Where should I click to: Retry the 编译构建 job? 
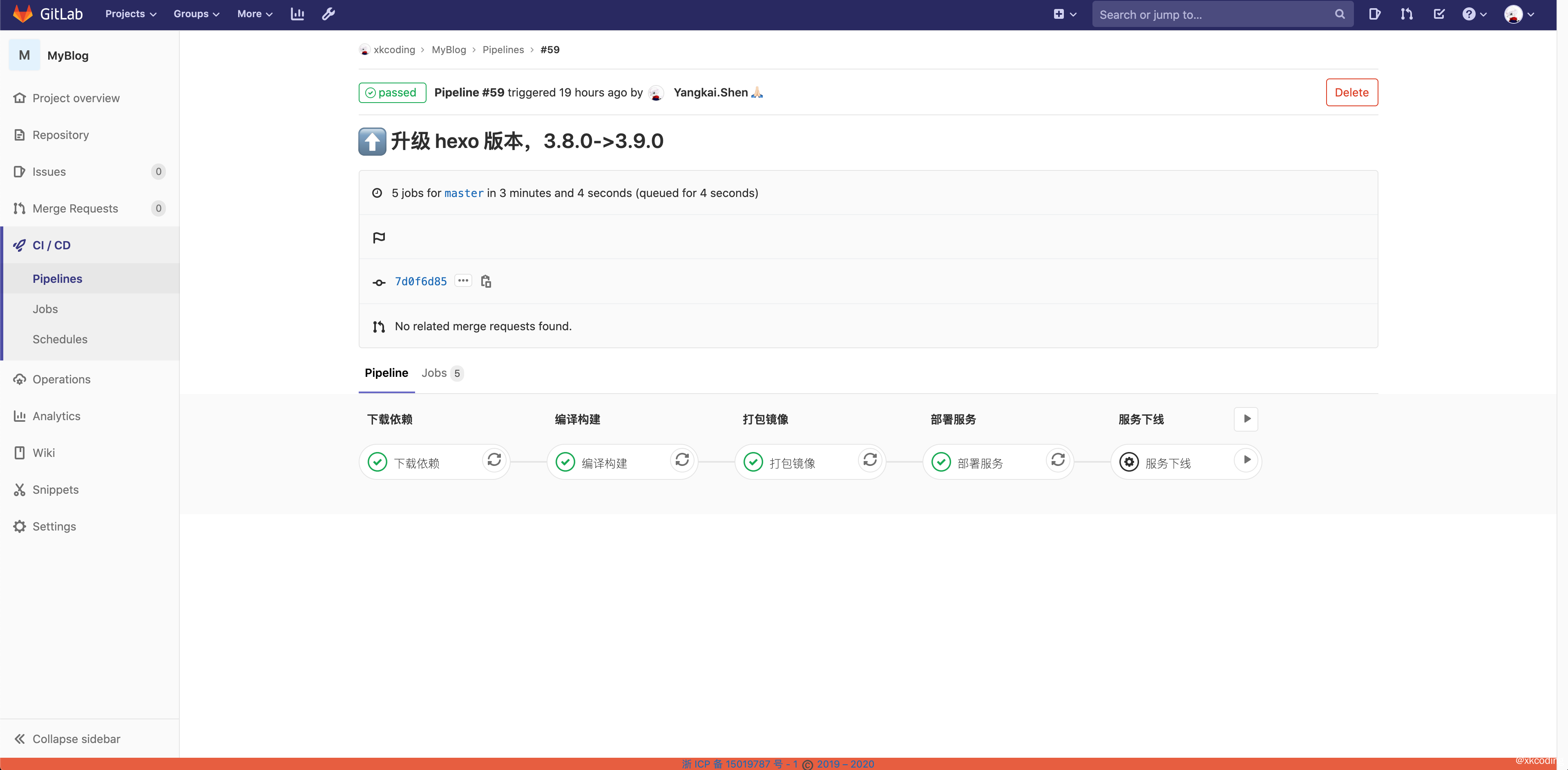click(x=682, y=460)
